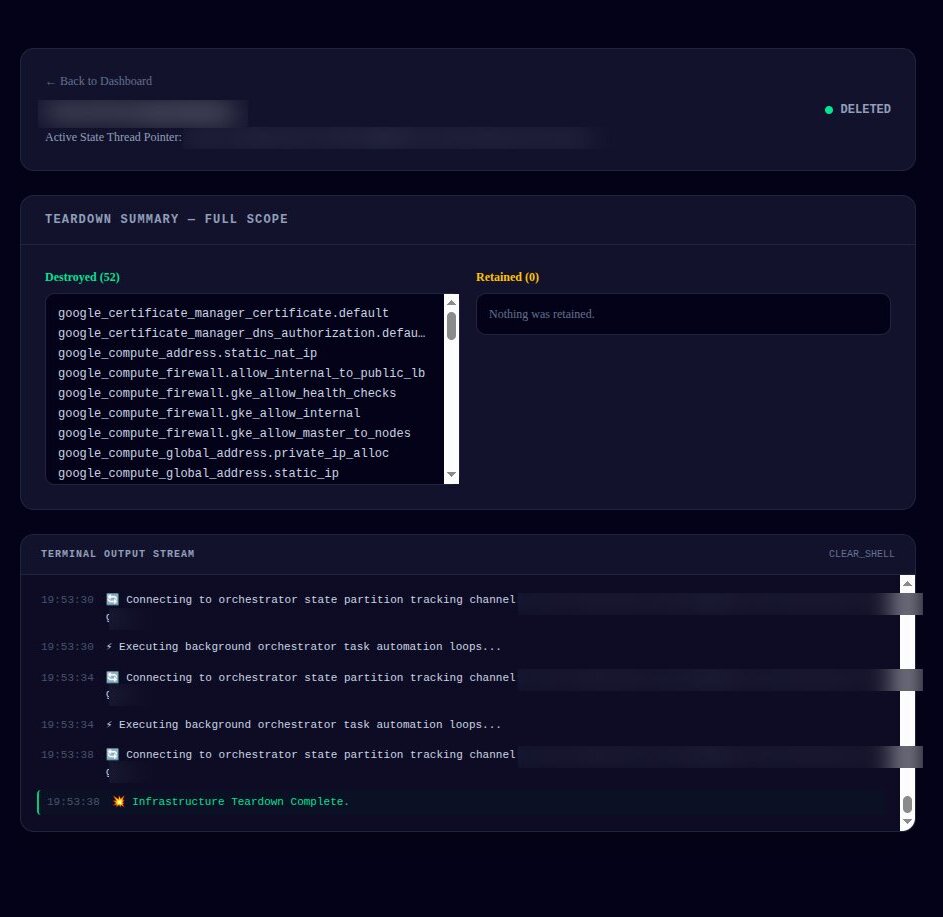Click the terminal output scrollbar thumb

click(x=908, y=804)
